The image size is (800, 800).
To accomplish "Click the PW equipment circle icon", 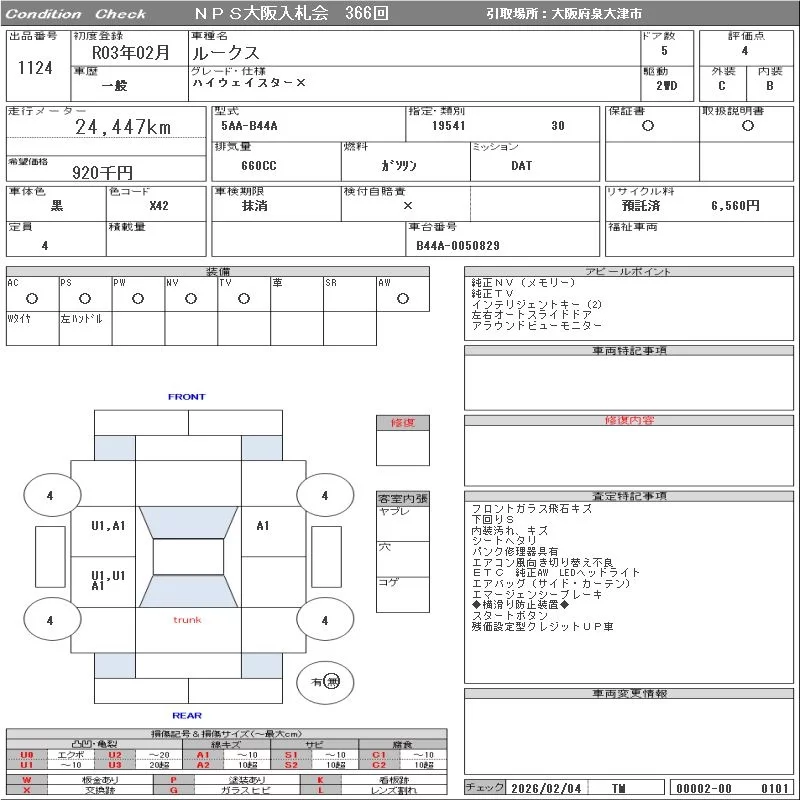I will pyautogui.click(x=138, y=298).
